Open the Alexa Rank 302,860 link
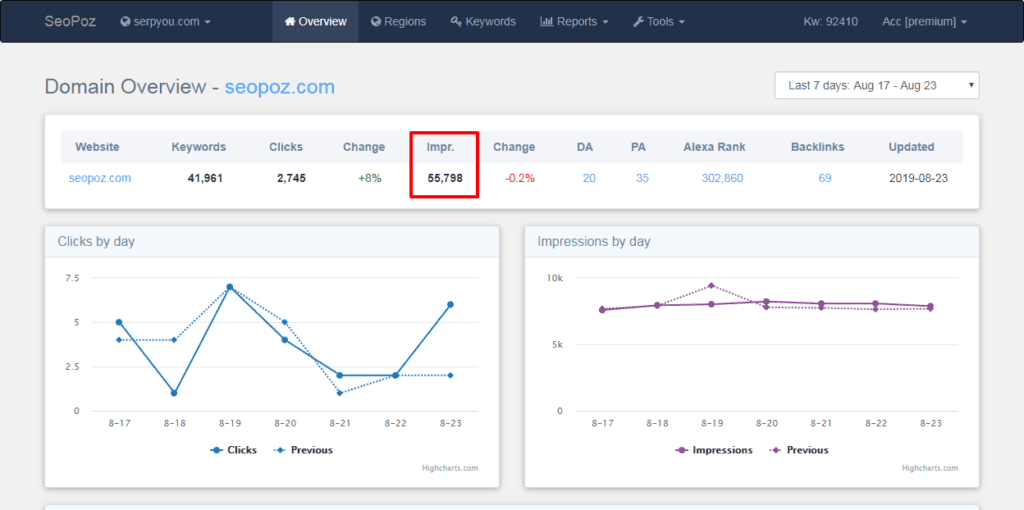 click(722, 178)
